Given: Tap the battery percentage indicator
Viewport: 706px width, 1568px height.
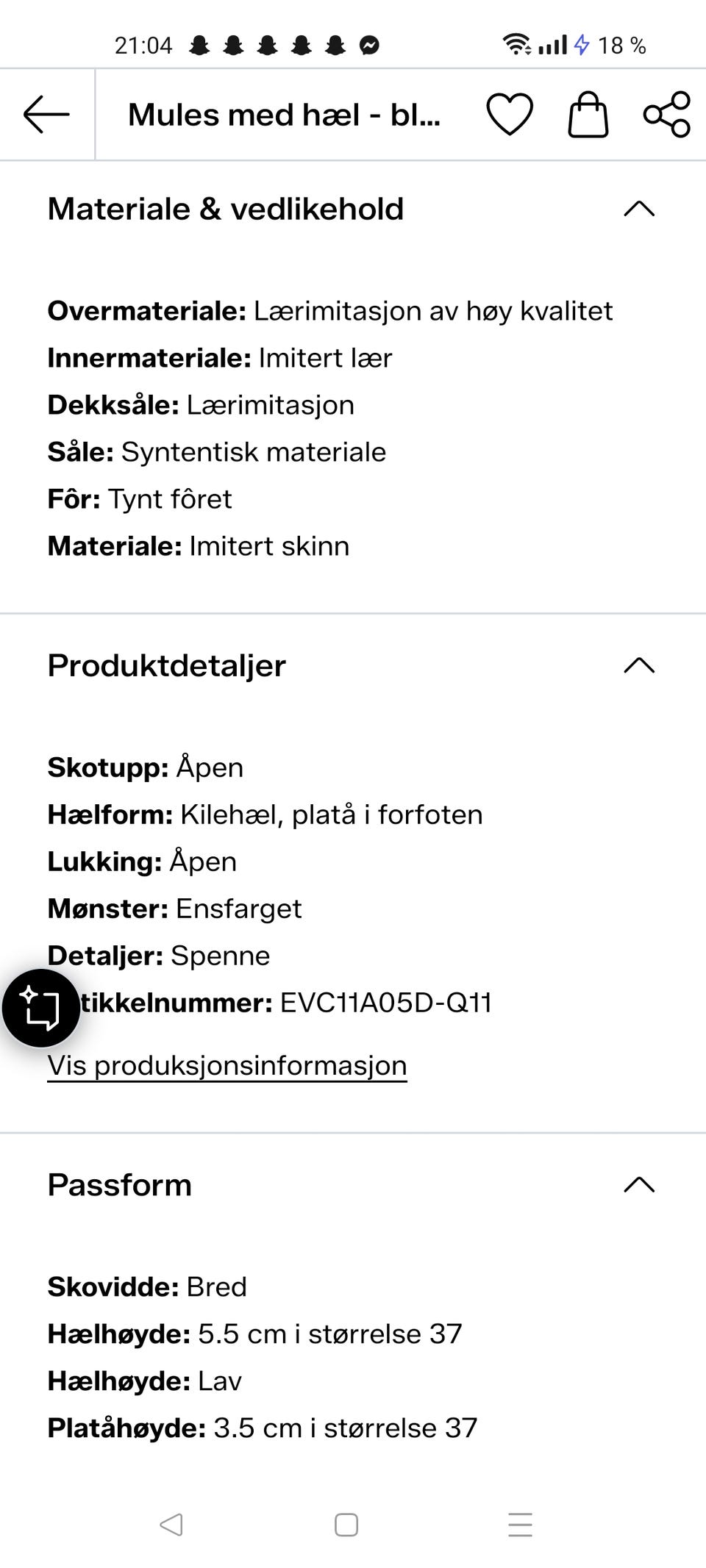Looking at the screenshot, I should pyautogui.click(x=621, y=46).
